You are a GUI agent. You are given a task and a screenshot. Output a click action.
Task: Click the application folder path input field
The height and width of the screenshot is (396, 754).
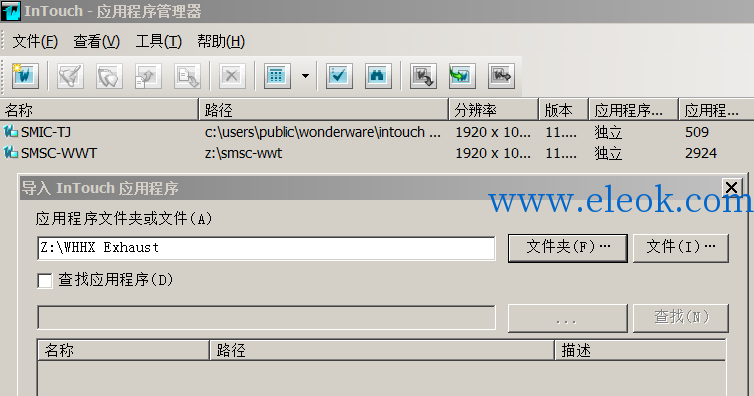[266, 248]
